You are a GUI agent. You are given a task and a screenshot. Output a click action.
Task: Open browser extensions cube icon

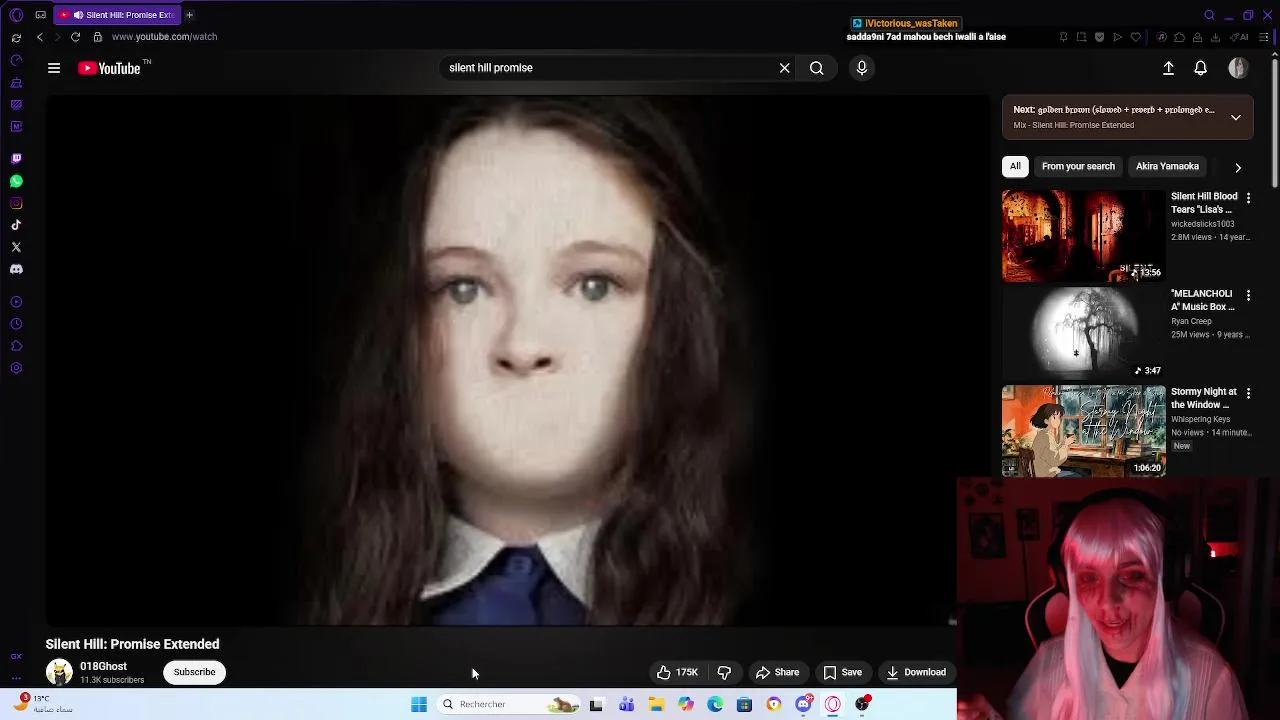[x=1179, y=37]
